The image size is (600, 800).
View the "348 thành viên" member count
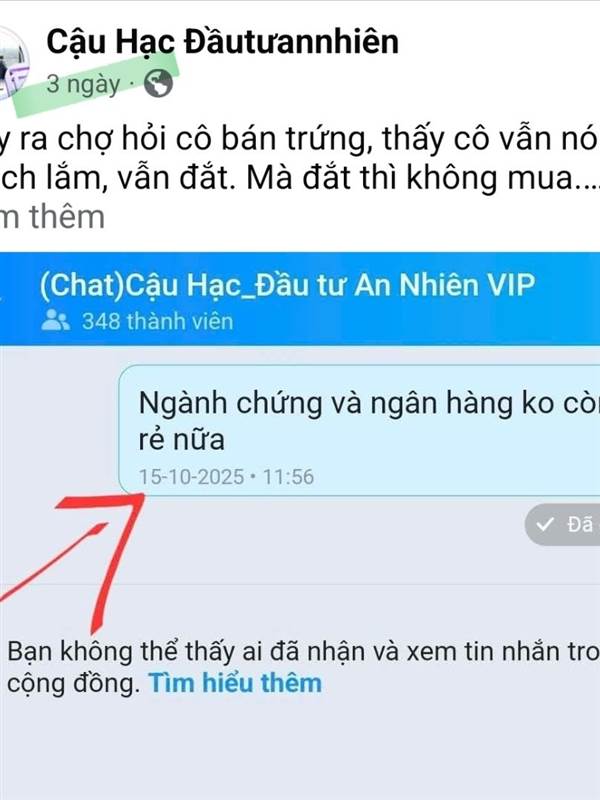(158, 321)
